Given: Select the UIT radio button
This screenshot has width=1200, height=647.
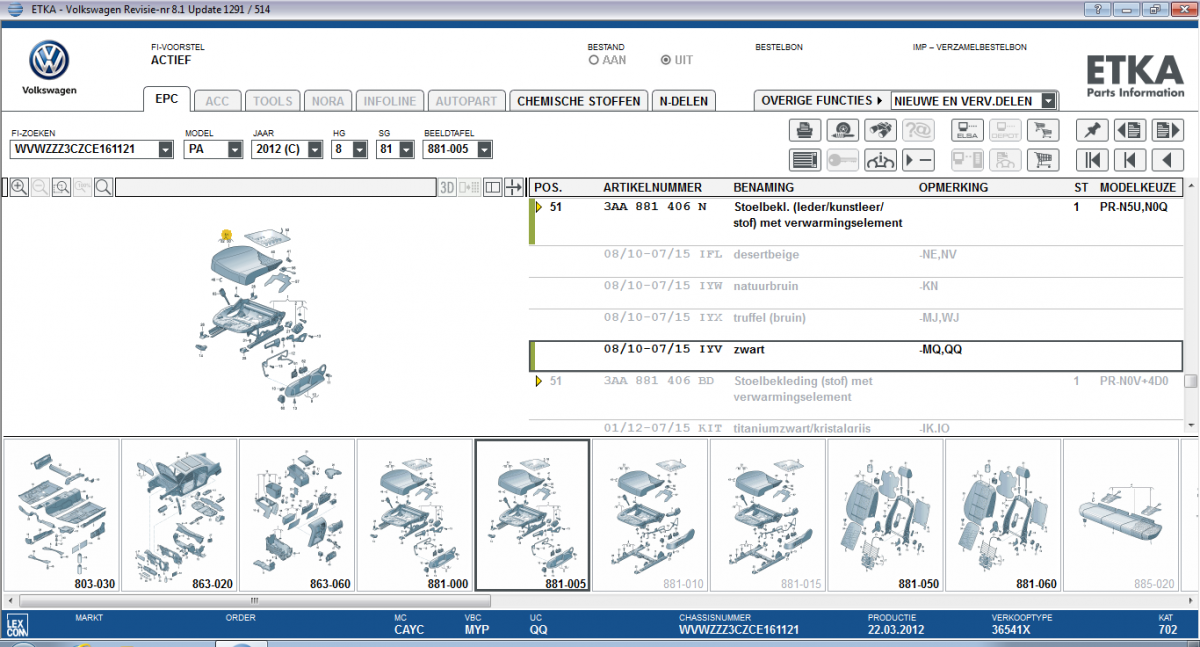Looking at the screenshot, I should pyautogui.click(x=666, y=60).
